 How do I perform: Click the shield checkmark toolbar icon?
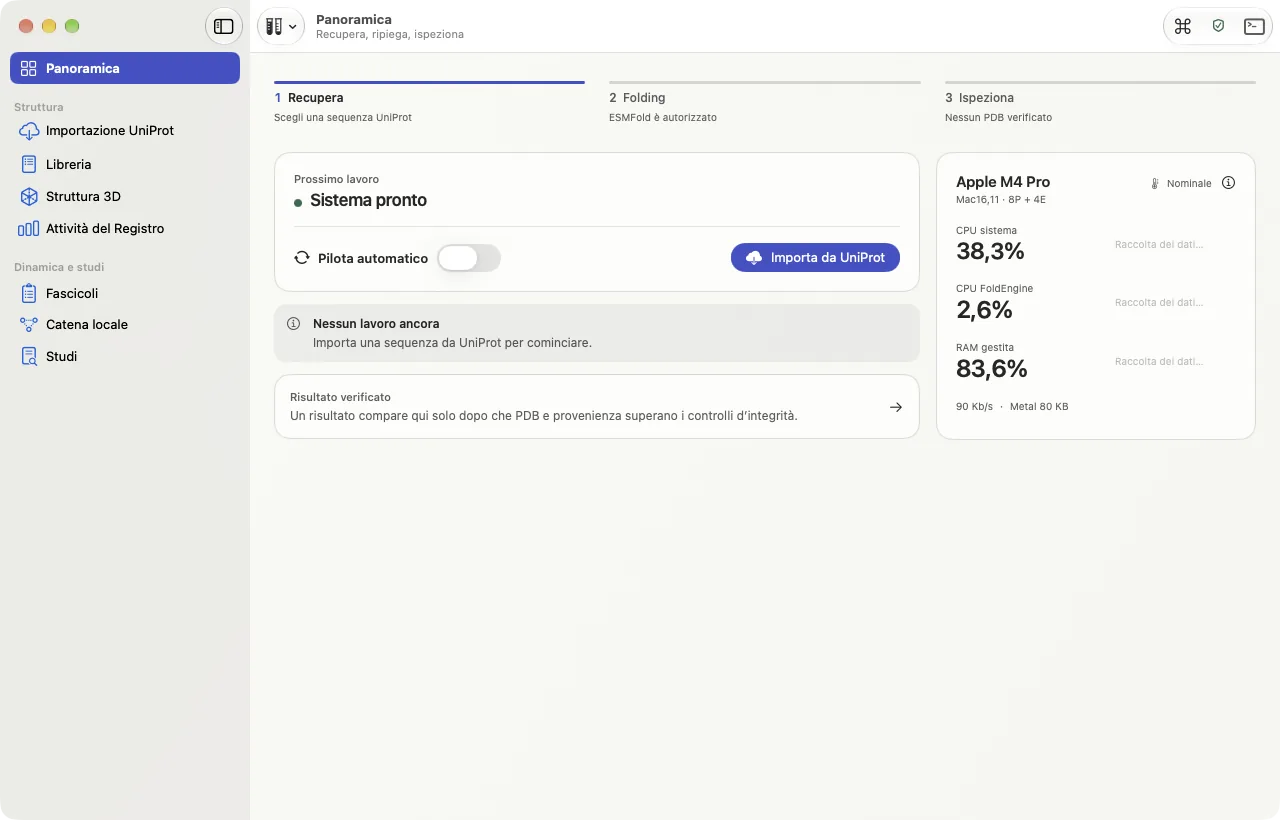(x=1218, y=27)
